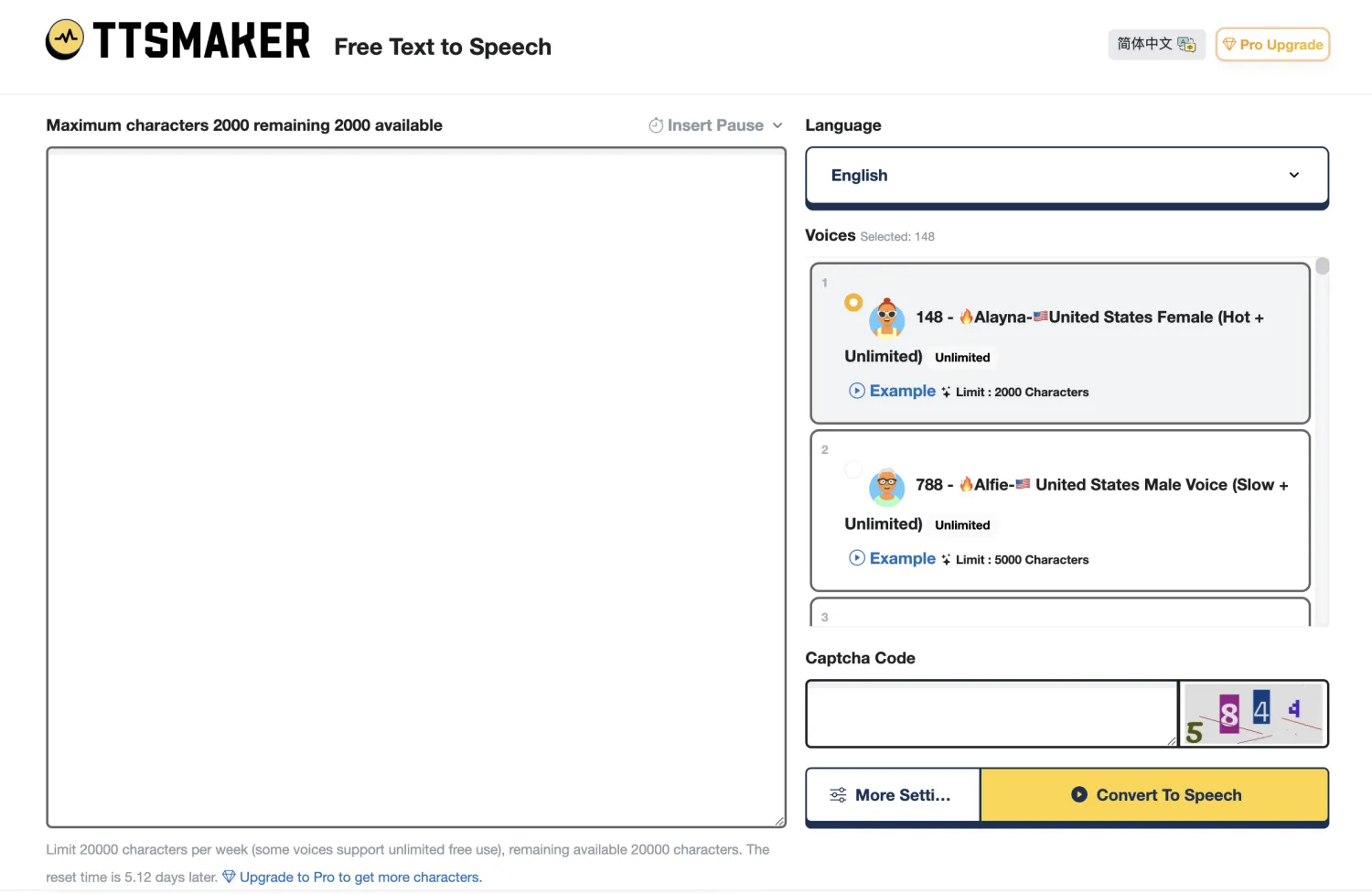The height and width of the screenshot is (894, 1372).
Task: Click the TTSMaker waveform logo icon
Action: (x=65, y=39)
